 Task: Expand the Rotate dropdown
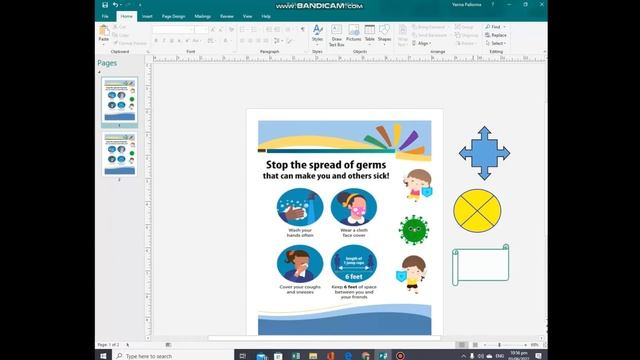(x=475, y=43)
